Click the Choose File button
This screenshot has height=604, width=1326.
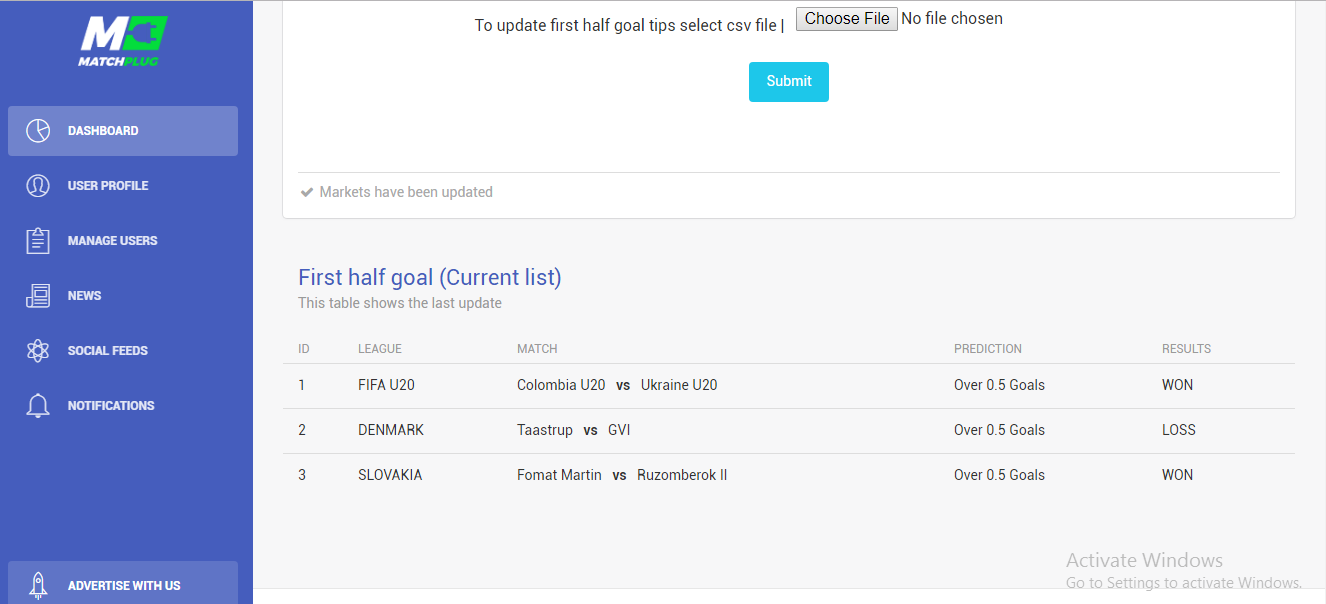pos(846,19)
